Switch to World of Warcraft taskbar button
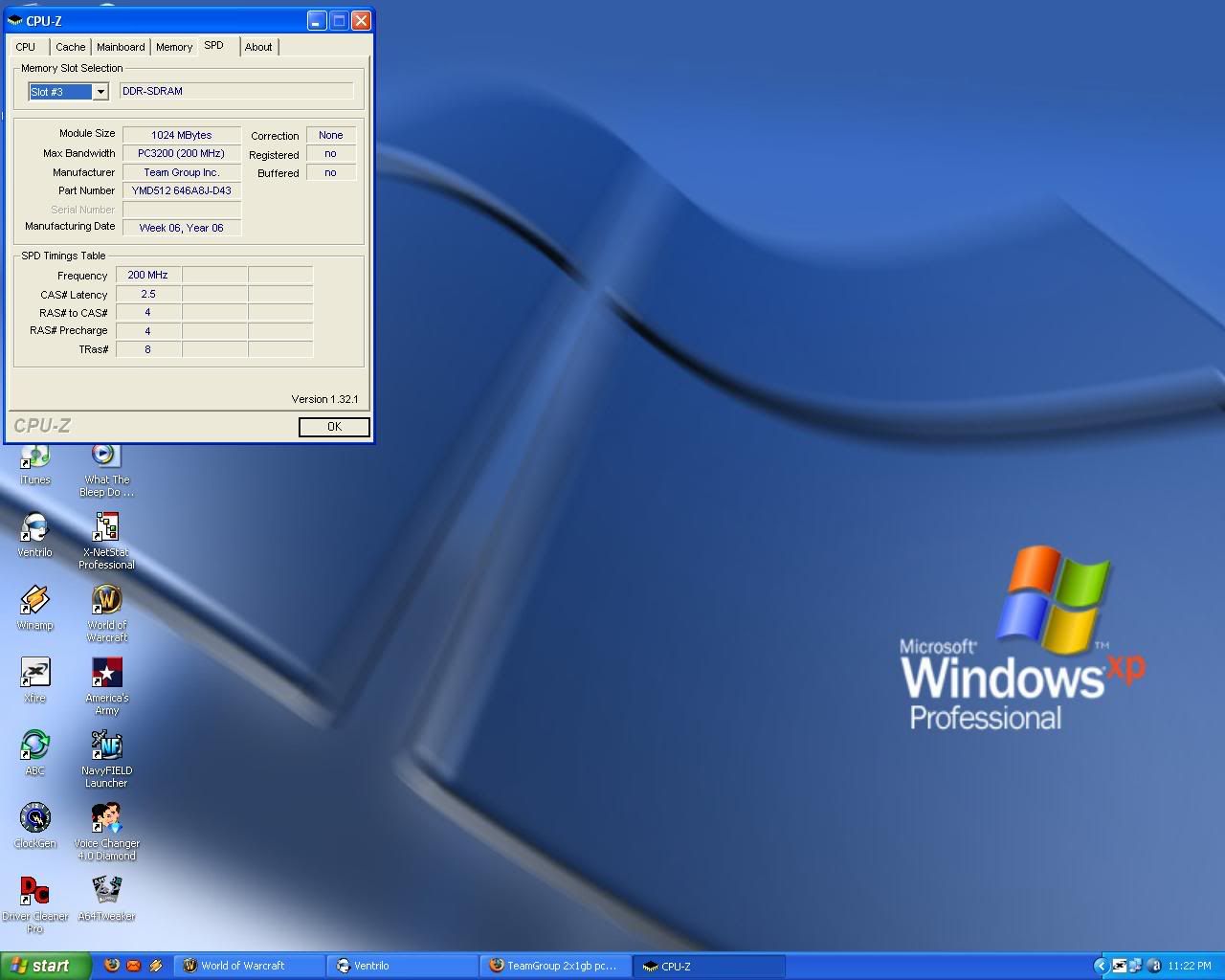This screenshot has width=1225, height=980. pos(249,966)
